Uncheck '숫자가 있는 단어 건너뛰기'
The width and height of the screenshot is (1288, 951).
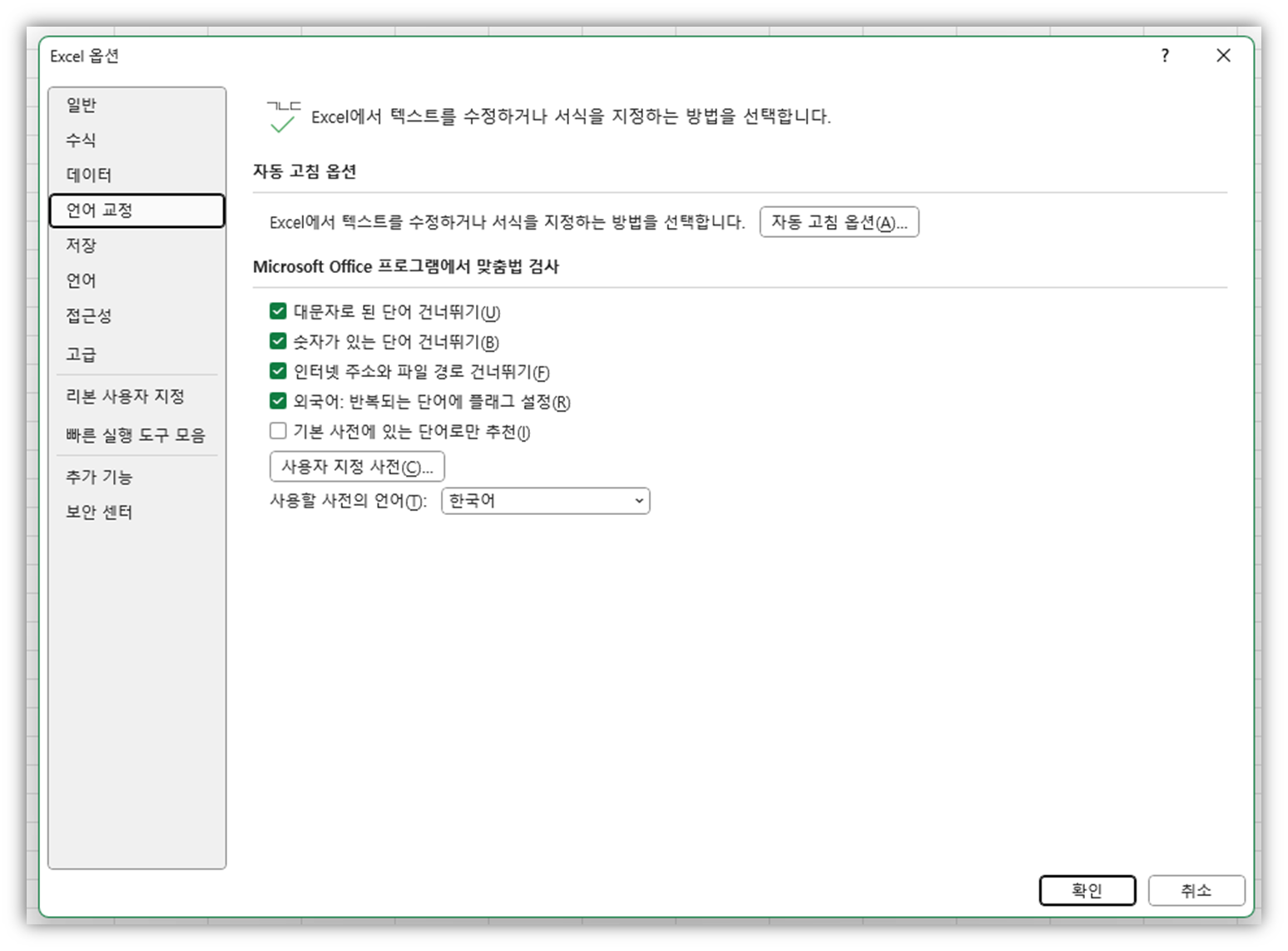pyautogui.click(x=277, y=341)
